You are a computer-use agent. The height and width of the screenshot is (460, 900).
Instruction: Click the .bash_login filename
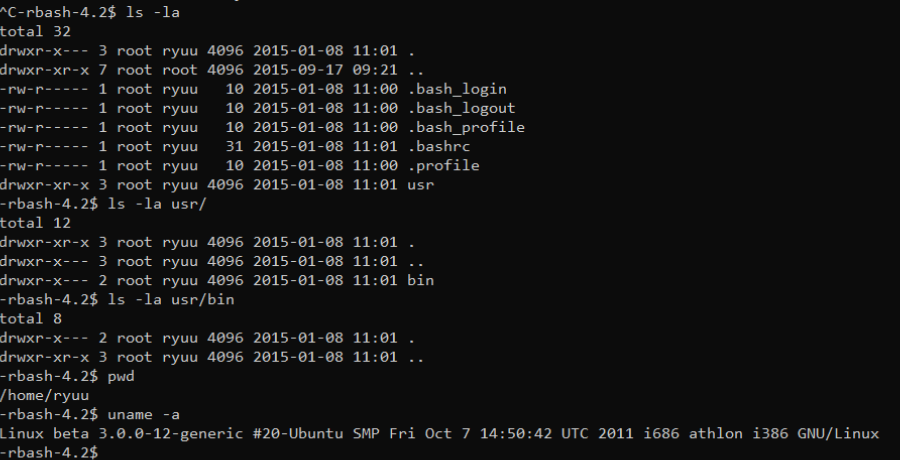coord(457,90)
